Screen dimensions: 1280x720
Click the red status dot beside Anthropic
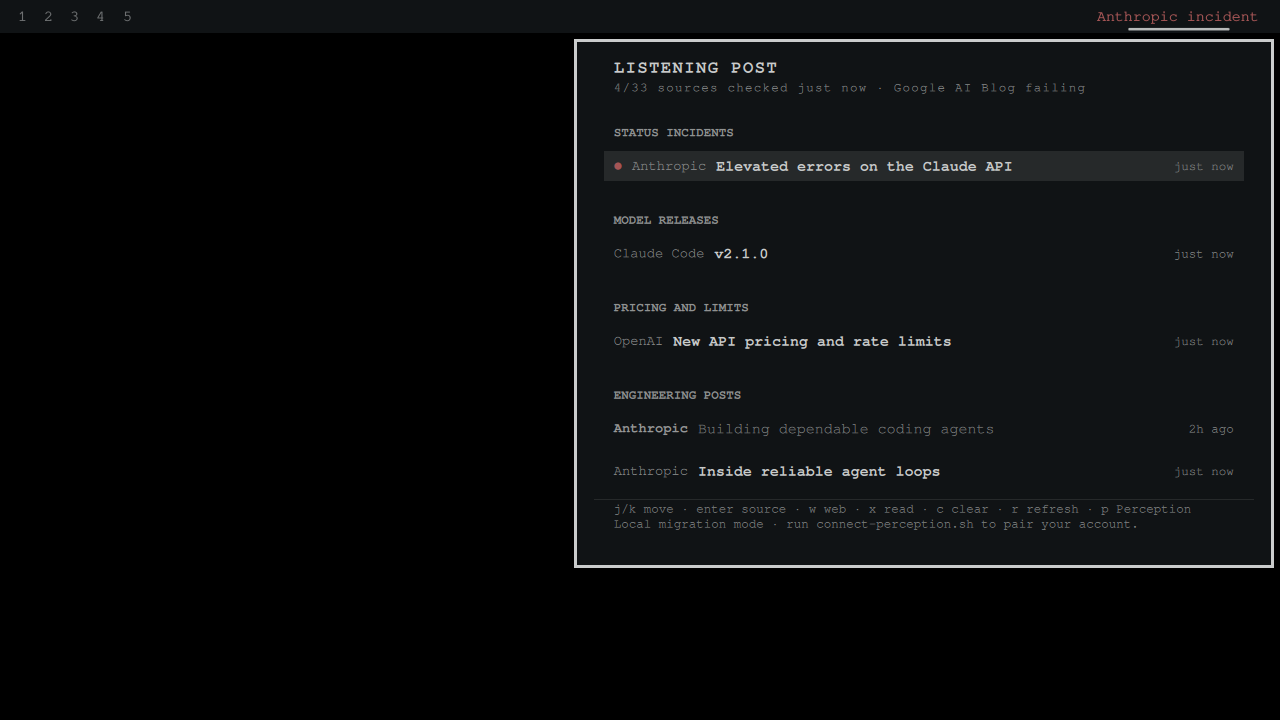(x=618, y=166)
